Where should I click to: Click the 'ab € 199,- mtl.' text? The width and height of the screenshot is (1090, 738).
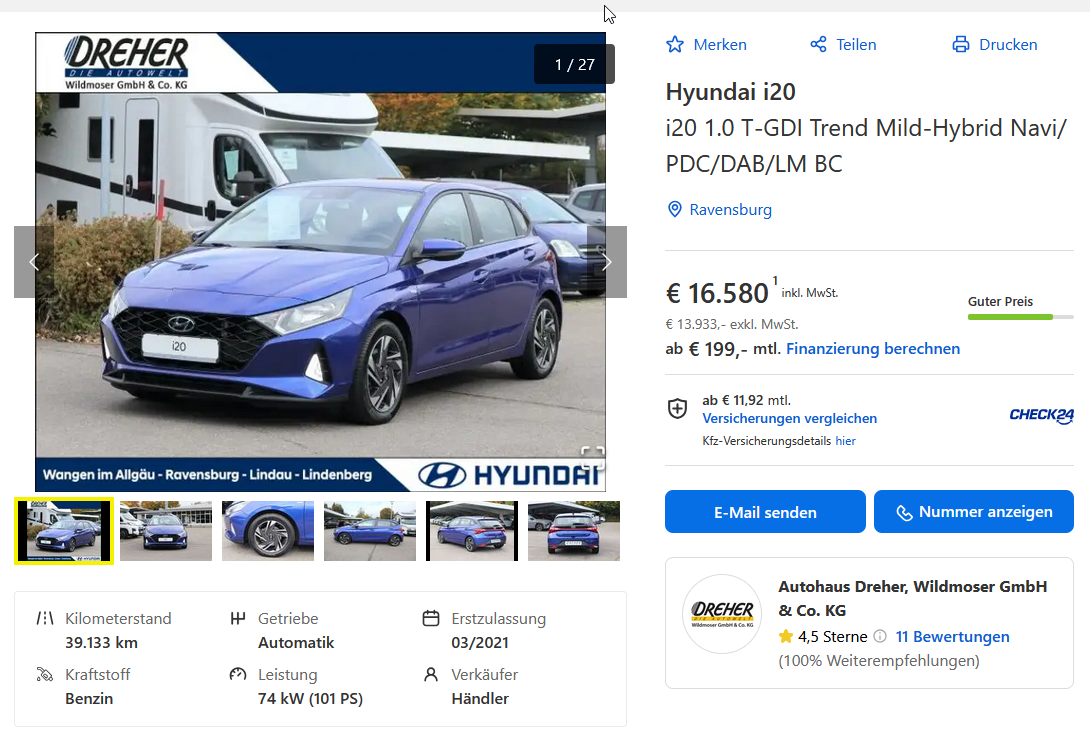click(x=722, y=349)
